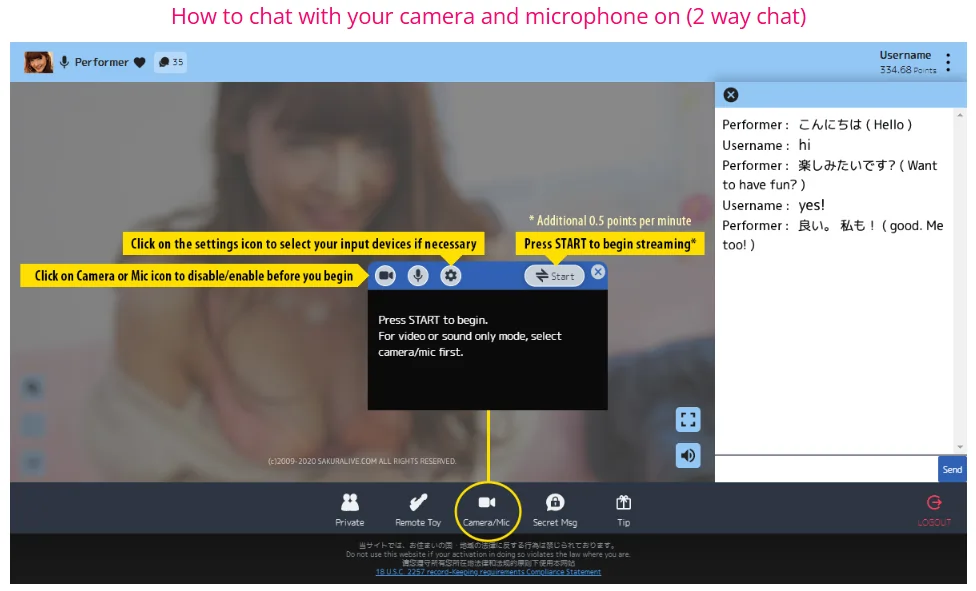This screenshot has height=591, width=976.
Task: Focus the chat message input field
Action: [826, 470]
